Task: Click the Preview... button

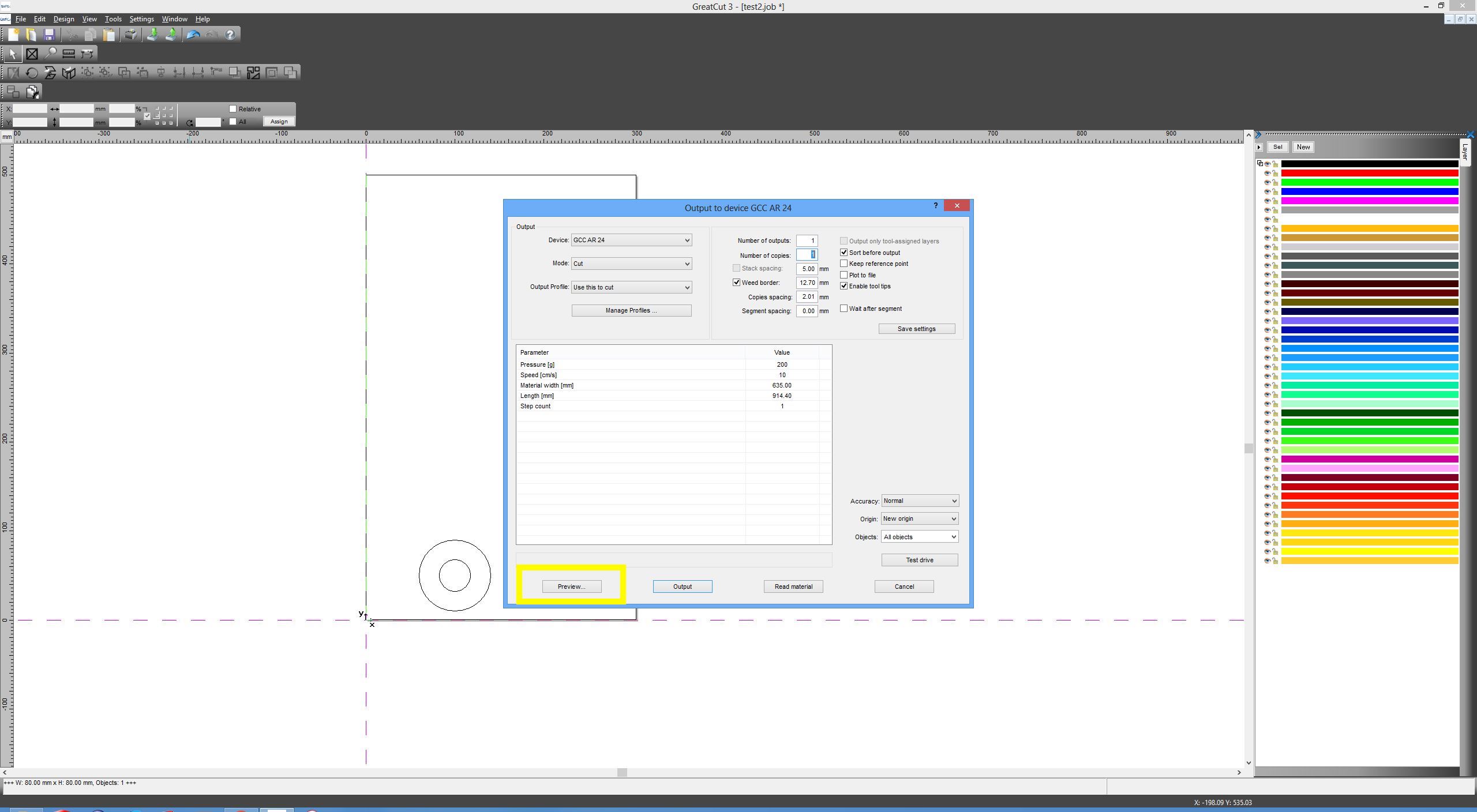Action: click(571, 587)
